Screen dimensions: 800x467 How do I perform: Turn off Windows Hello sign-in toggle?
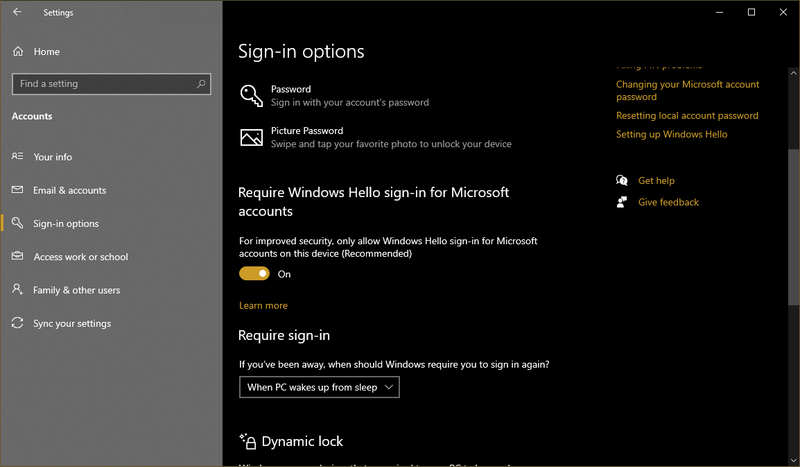click(x=254, y=274)
